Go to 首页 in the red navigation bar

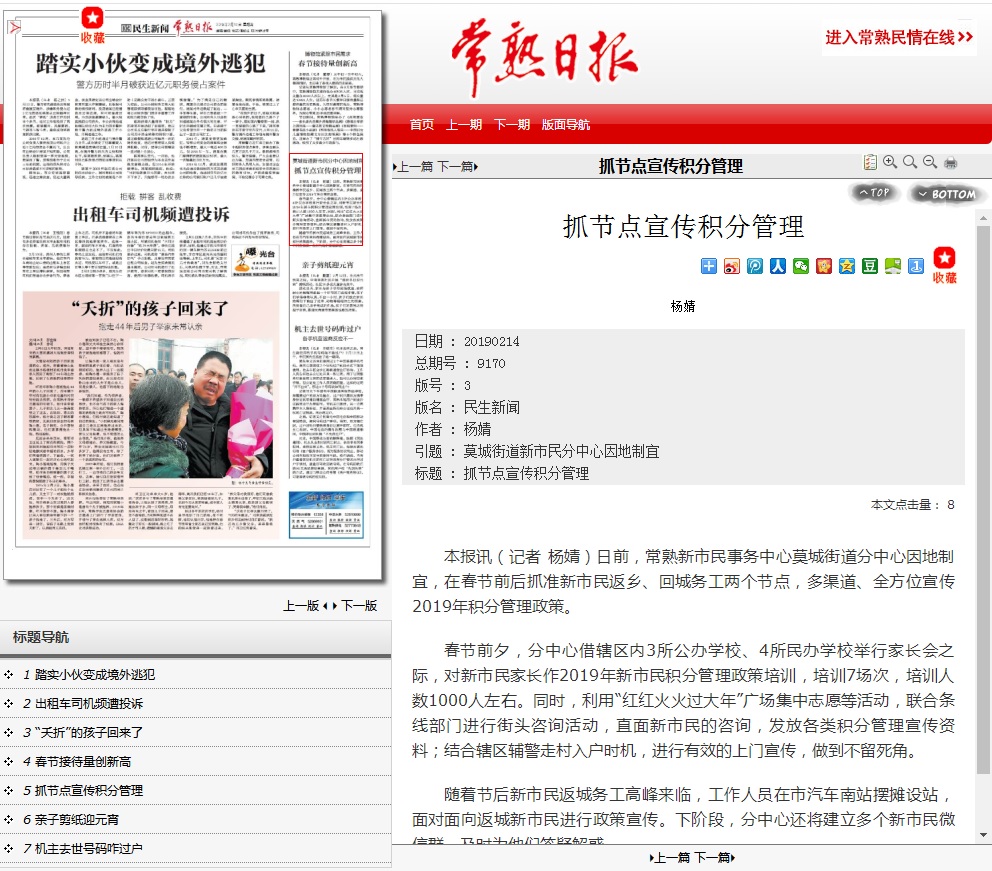pyautogui.click(x=421, y=125)
